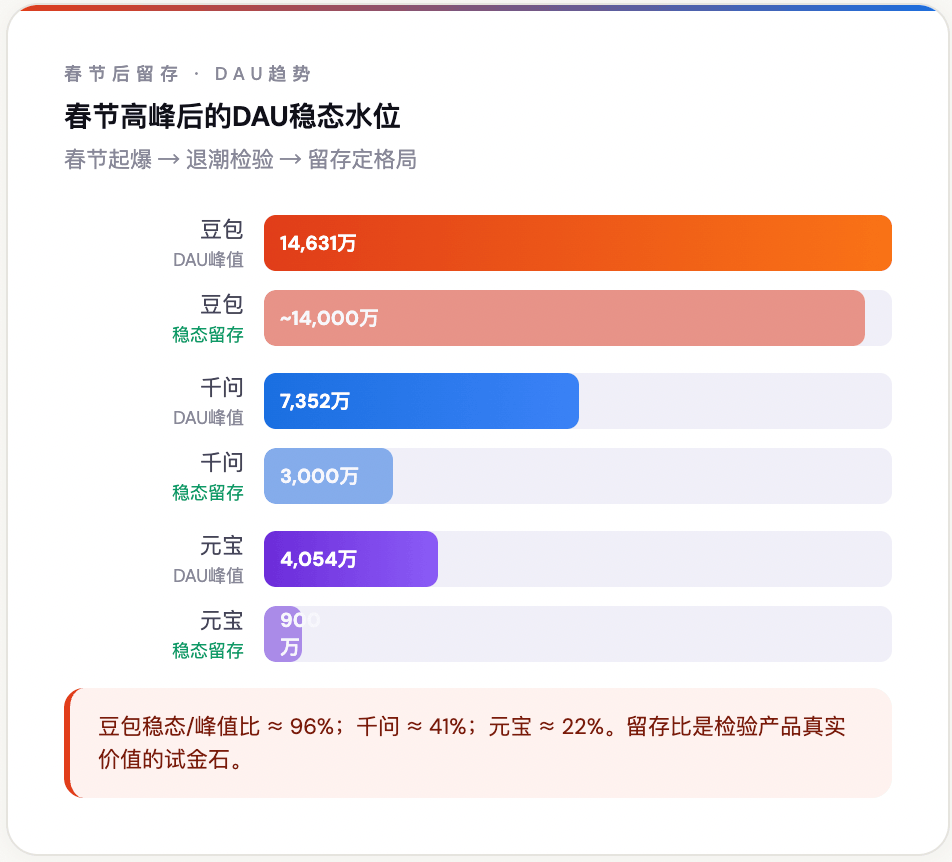Click the 春节后留存 · DAU趋势 header tag
Viewport: 952px width, 862px height.
187,74
